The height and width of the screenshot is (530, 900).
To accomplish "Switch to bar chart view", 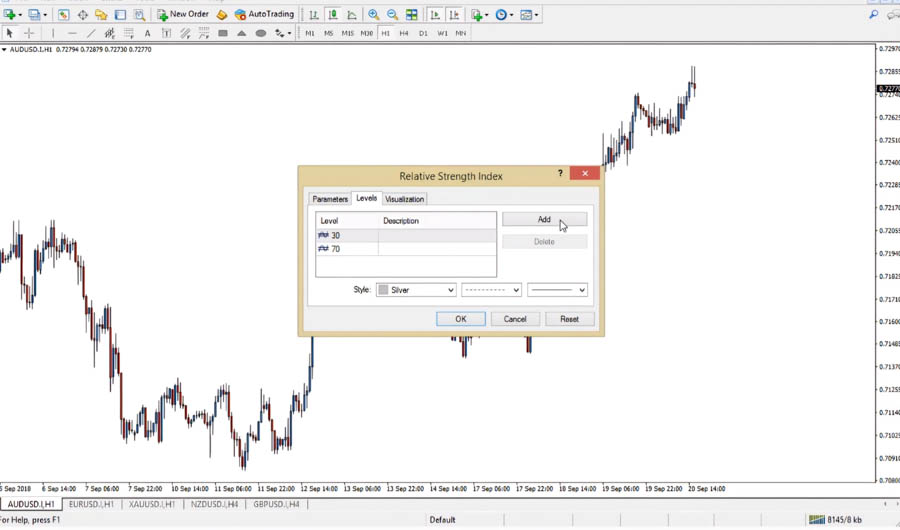I will 313,14.
